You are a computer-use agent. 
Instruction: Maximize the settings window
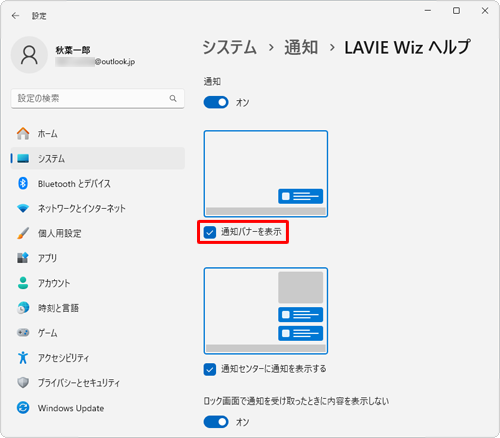pyautogui.click(x=456, y=11)
